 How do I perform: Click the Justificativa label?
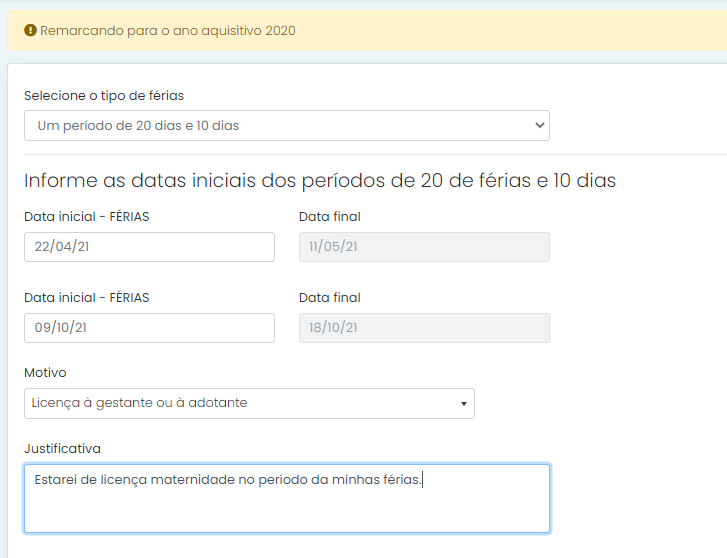(63, 449)
